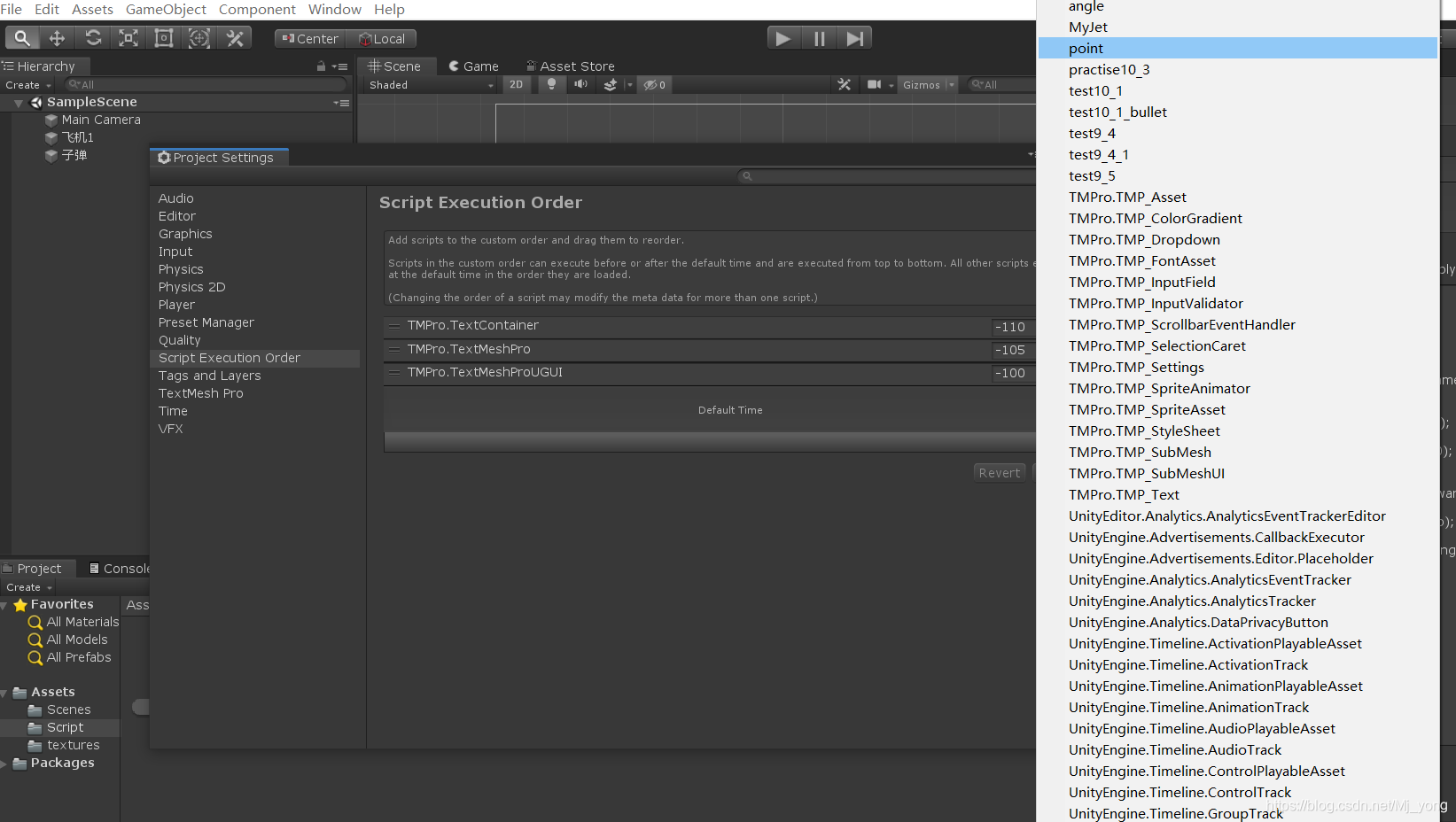Toggle scene effects icon
1456x822 pixels.
click(x=610, y=85)
